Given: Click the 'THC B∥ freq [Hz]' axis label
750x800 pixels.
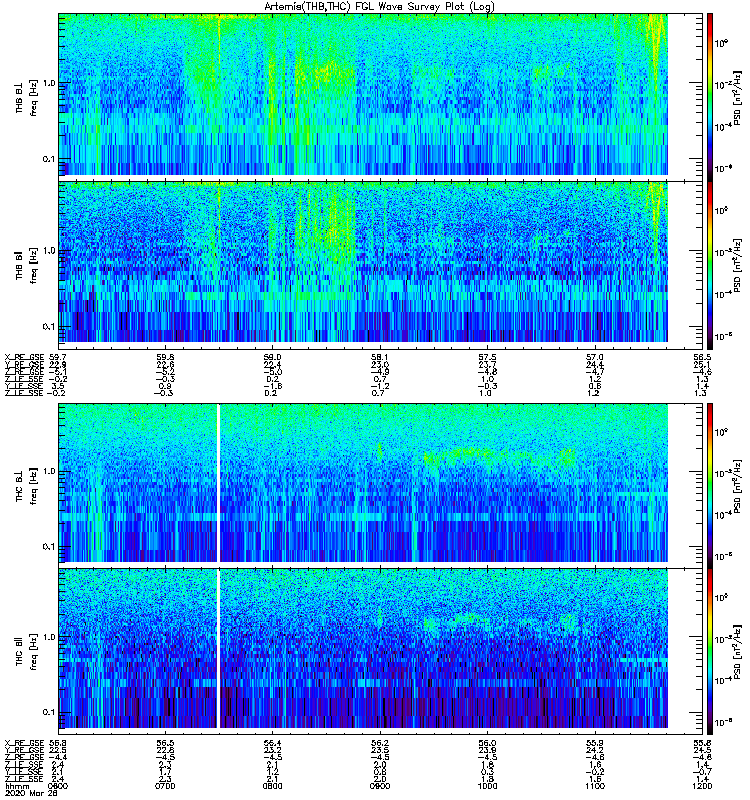Looking at the screenshot, I should coord(26,652).
